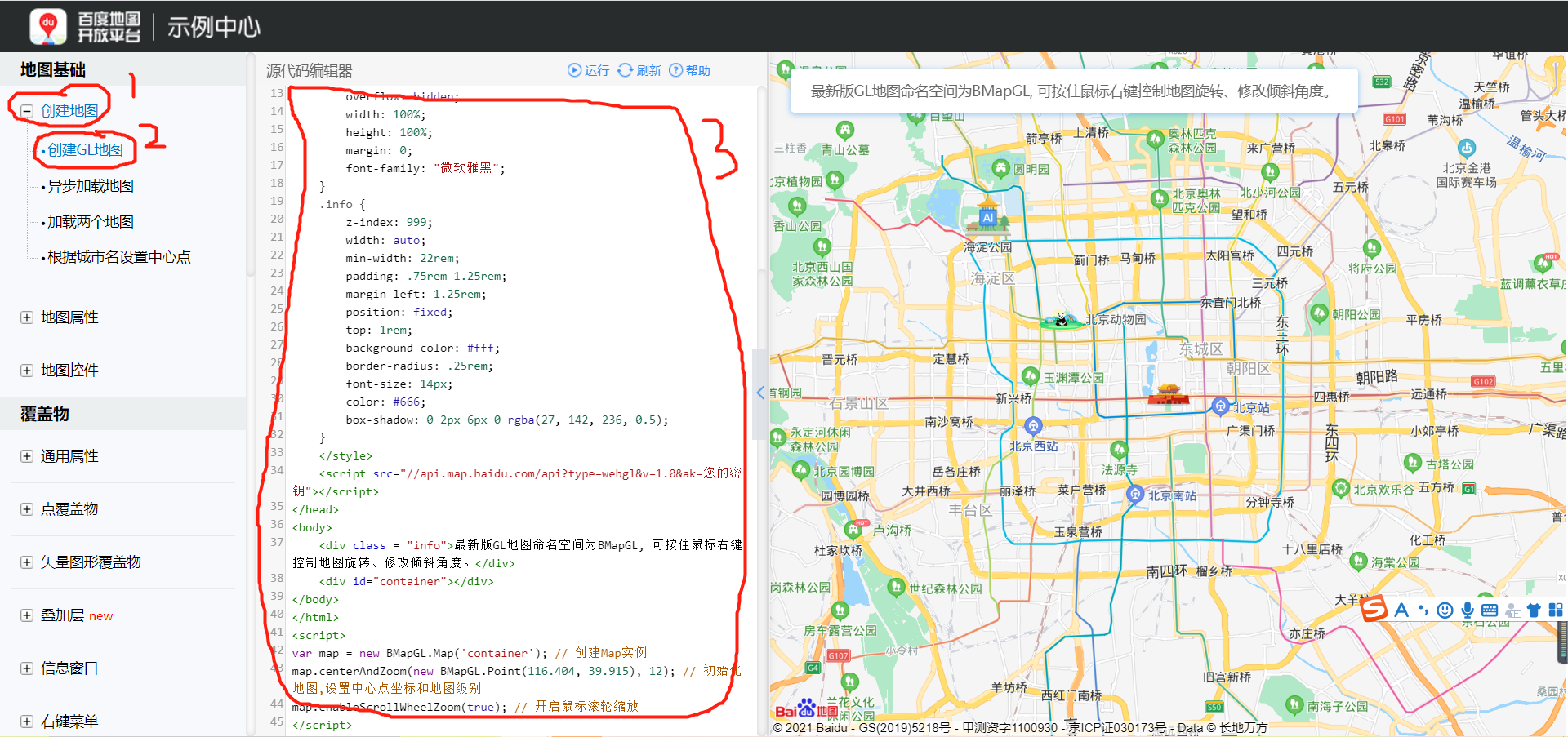Click the 叠加层 menu label

[63, 615]
